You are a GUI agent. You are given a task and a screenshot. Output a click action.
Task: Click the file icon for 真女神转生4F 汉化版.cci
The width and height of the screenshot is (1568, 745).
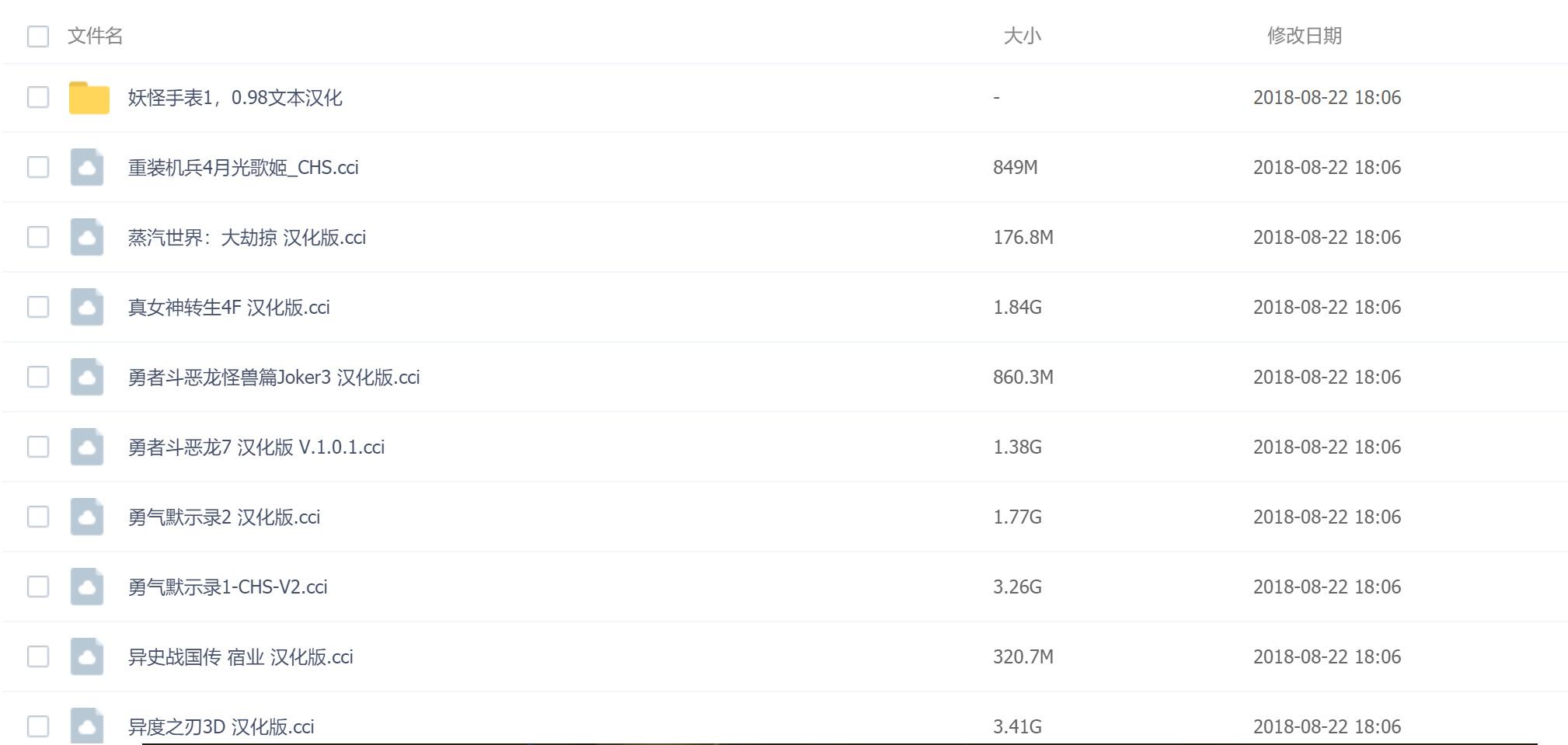pos(87,307)
